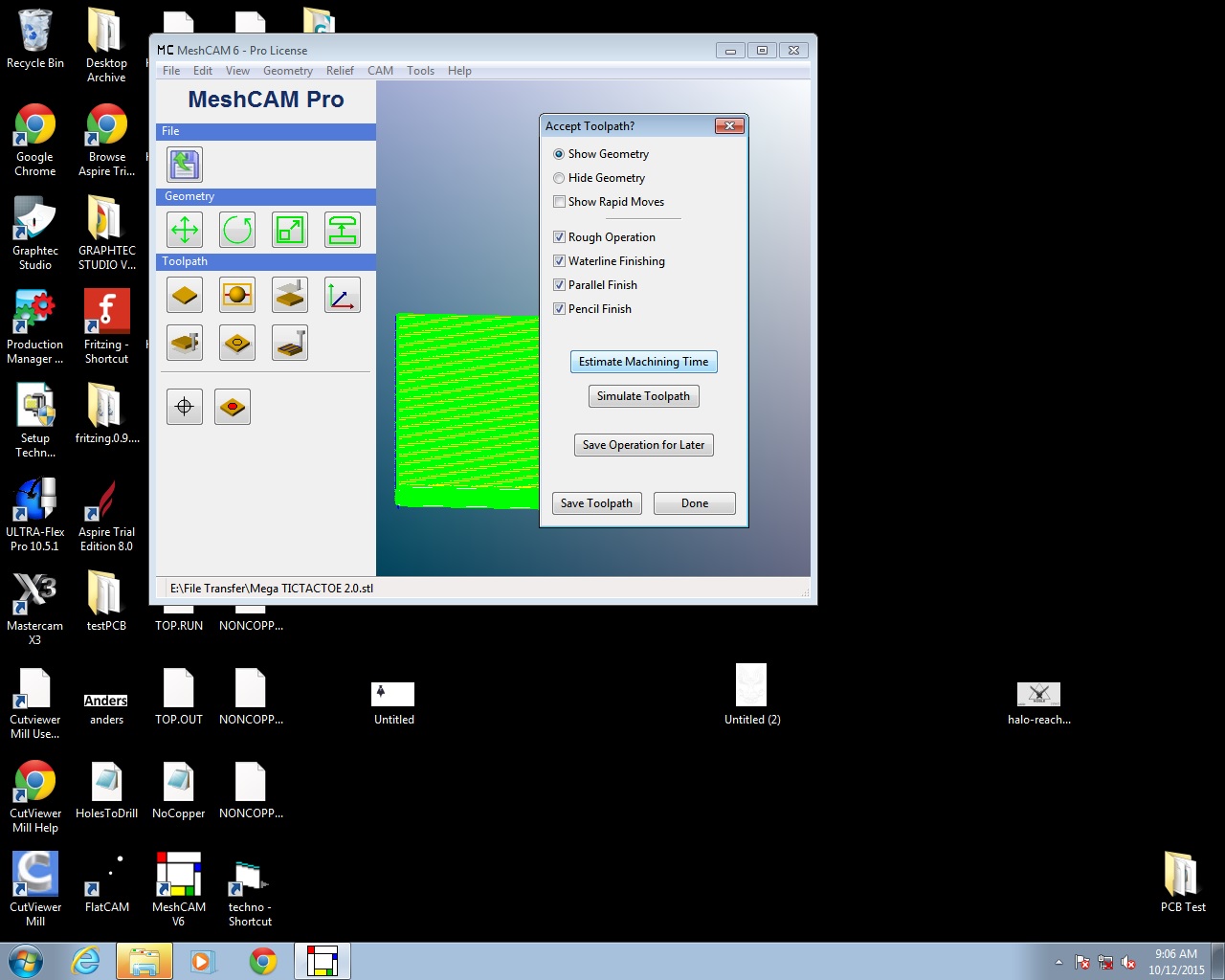Click the MeshCAM taskbar button

pyautogui.click(x=323, y=961)
